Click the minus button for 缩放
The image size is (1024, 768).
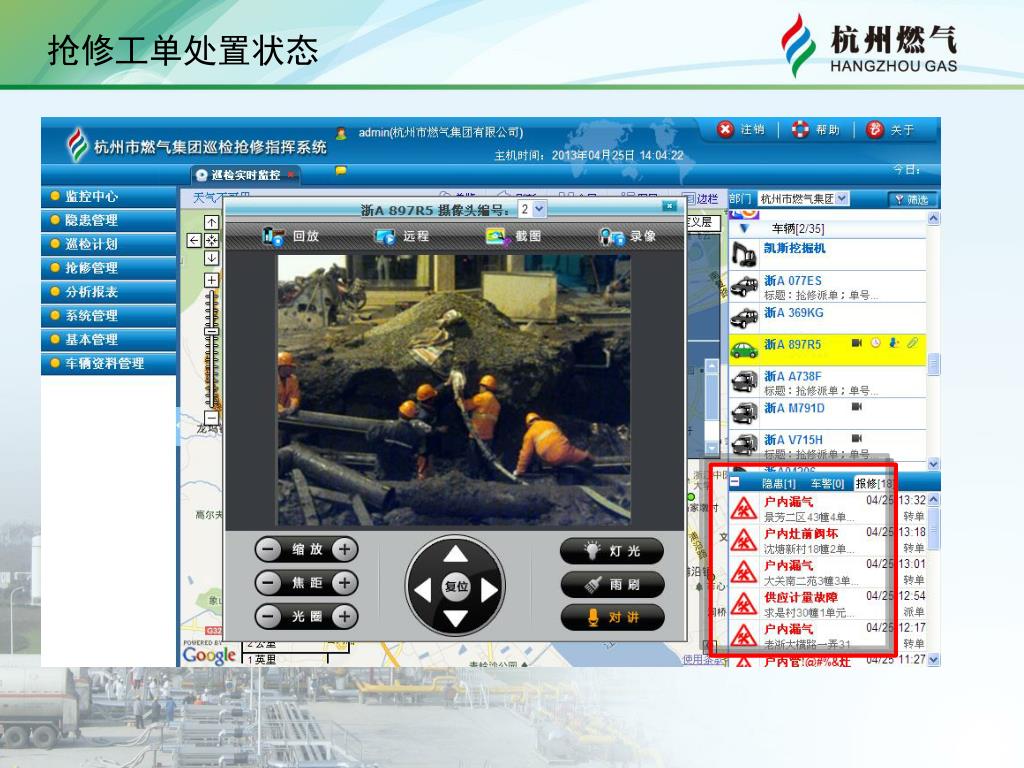[268, 549]
